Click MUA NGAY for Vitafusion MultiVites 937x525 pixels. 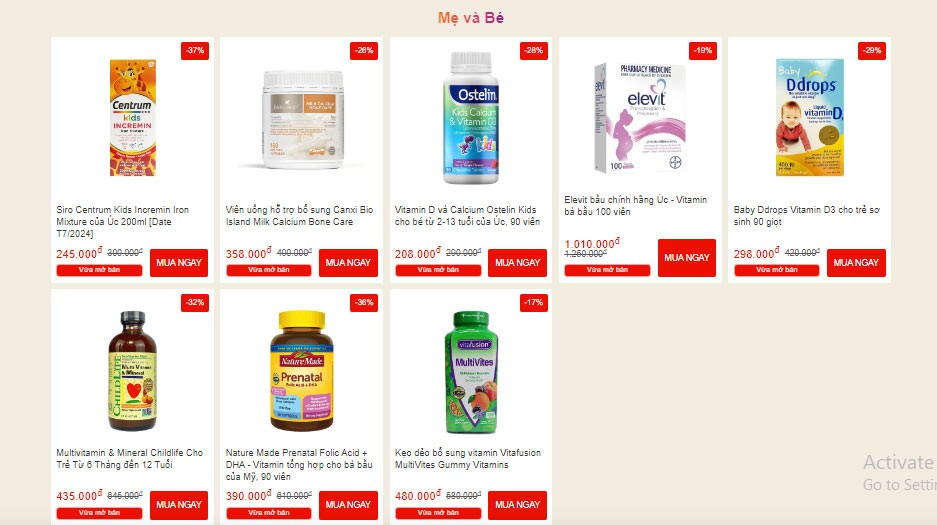pos(518,505)
